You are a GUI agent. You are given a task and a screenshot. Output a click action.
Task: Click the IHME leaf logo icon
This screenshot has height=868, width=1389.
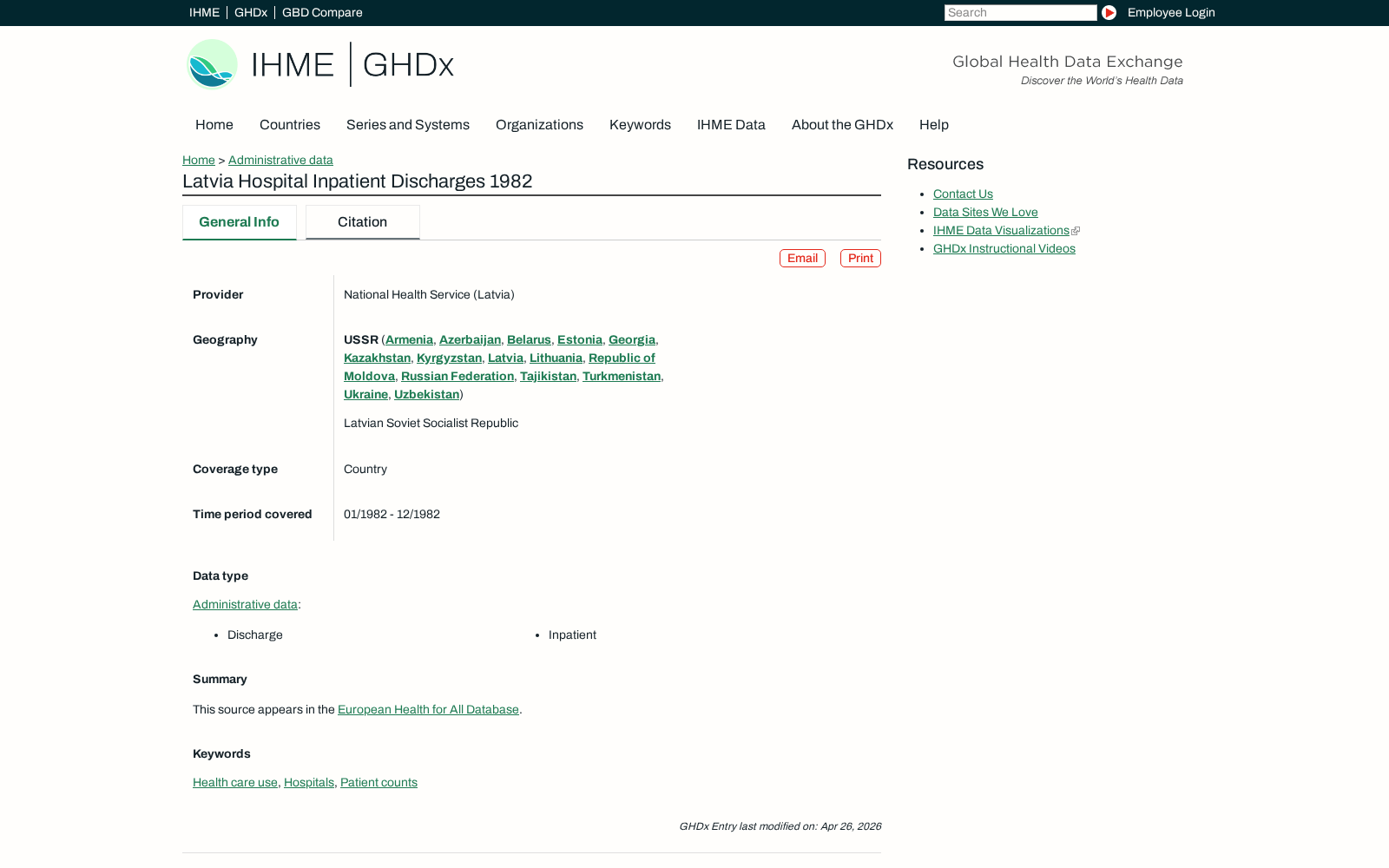tap(213, 64)
